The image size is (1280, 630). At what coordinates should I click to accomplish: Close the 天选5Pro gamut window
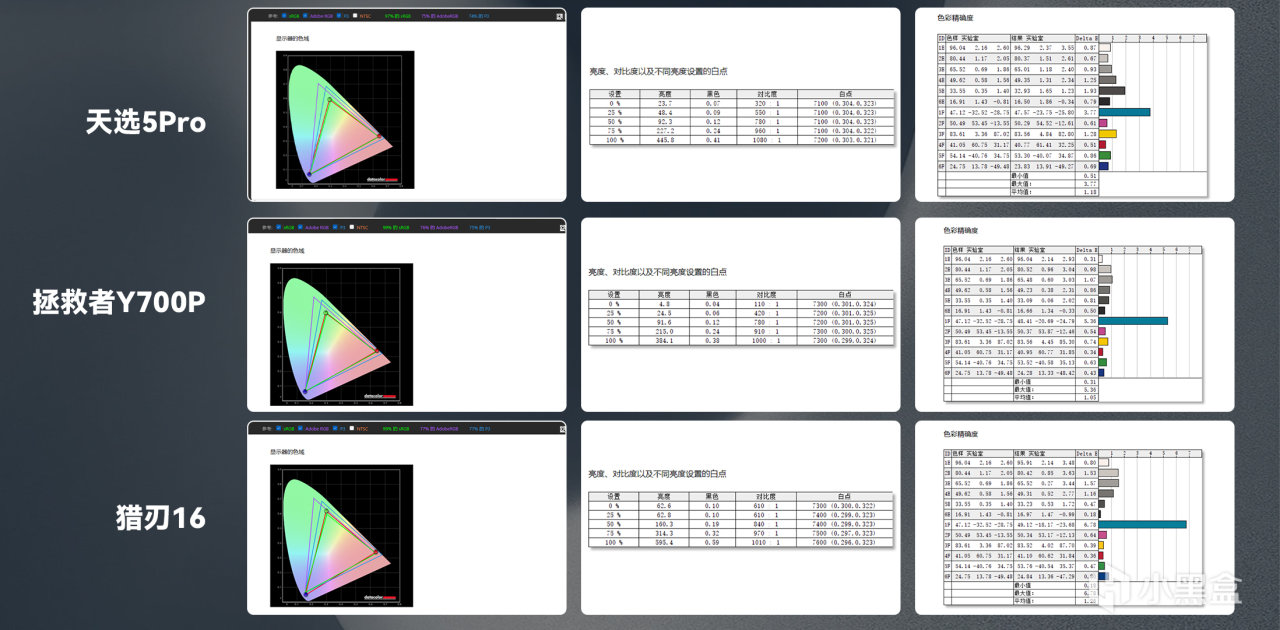point(559,16)
